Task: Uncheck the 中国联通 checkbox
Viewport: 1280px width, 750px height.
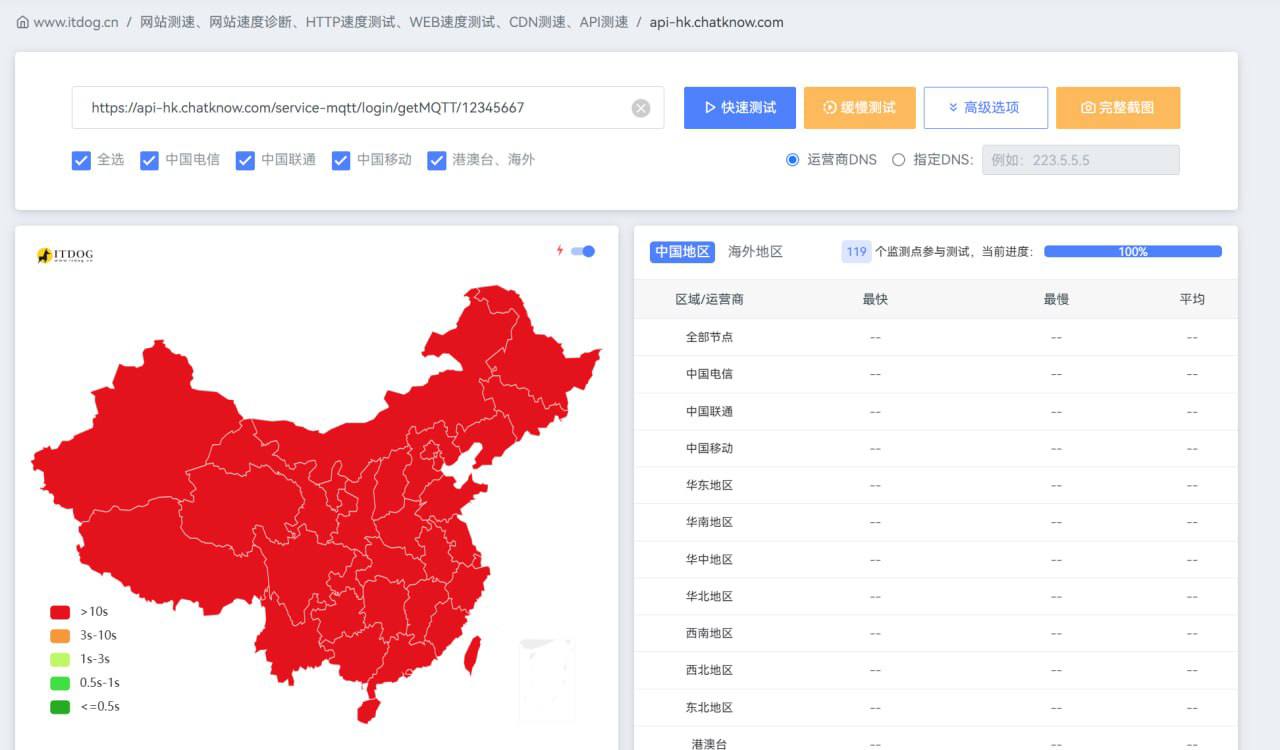Action: 245,160
